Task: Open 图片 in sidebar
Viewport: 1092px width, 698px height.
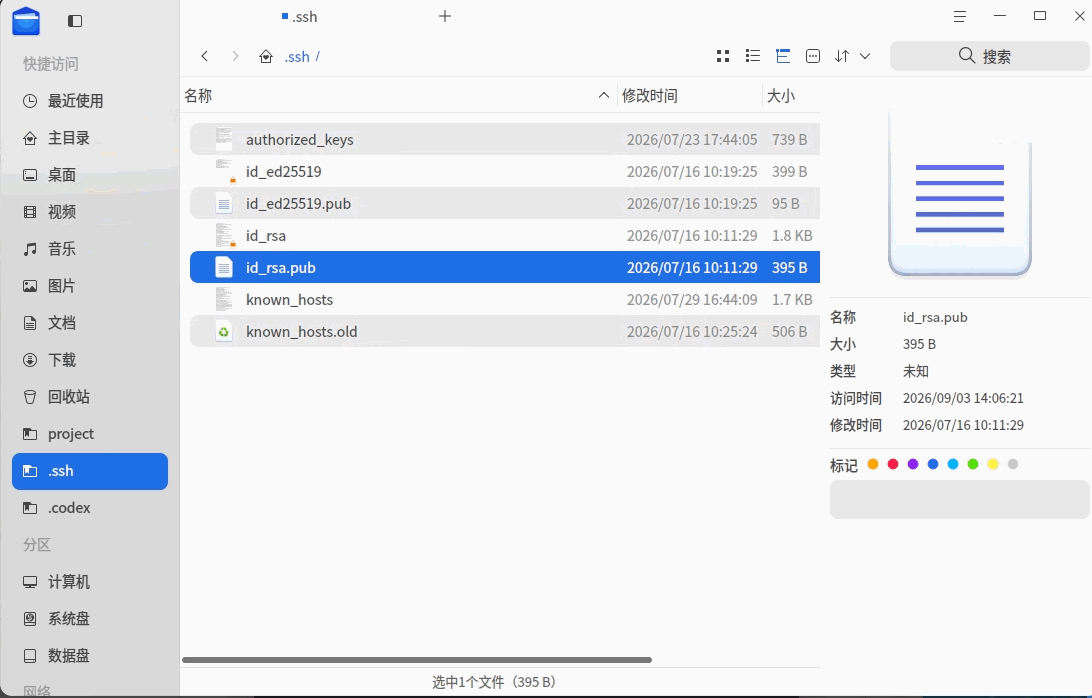Action: (x=90, y=286)
